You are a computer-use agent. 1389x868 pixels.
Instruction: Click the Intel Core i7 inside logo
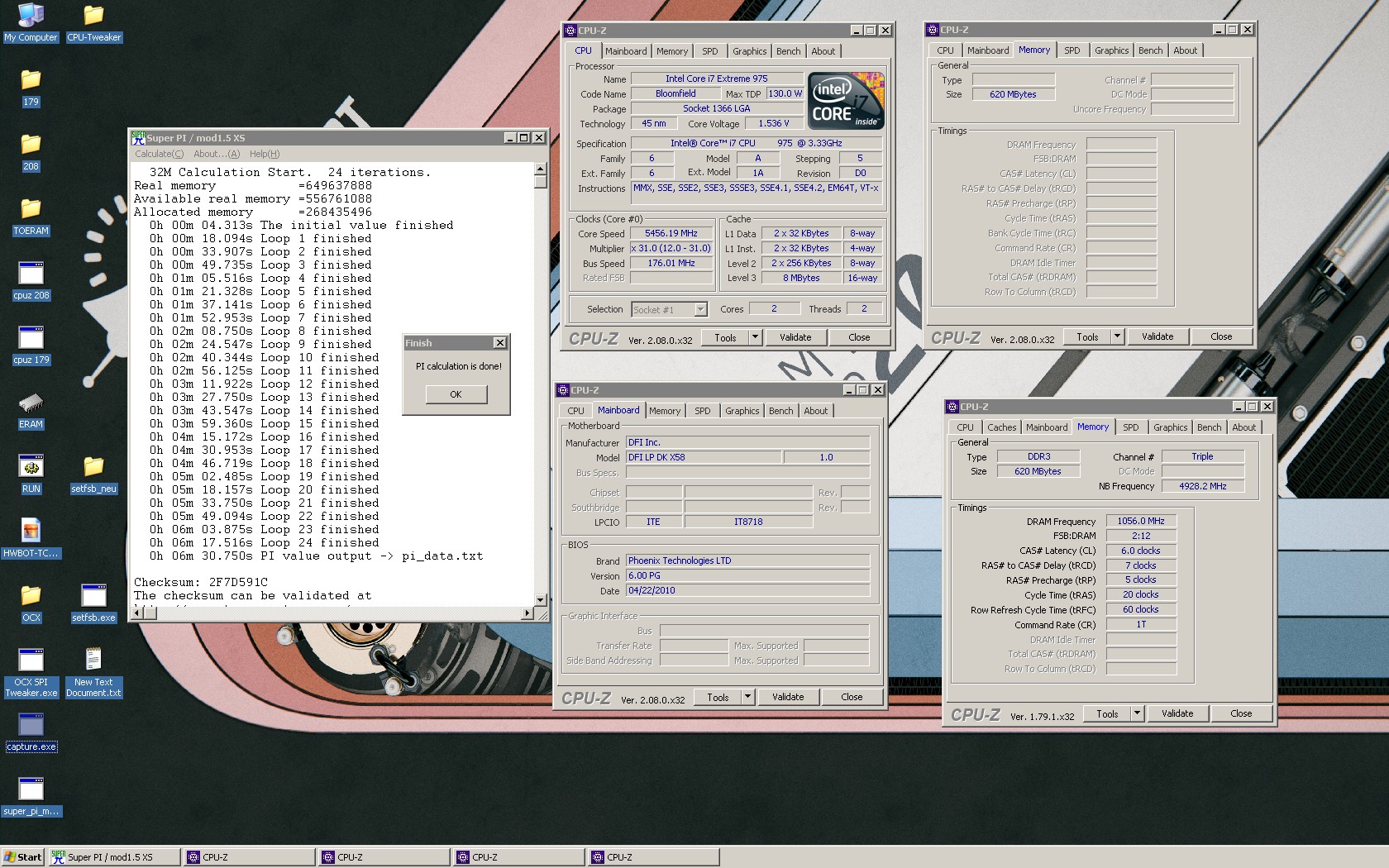tap(846, 101)
